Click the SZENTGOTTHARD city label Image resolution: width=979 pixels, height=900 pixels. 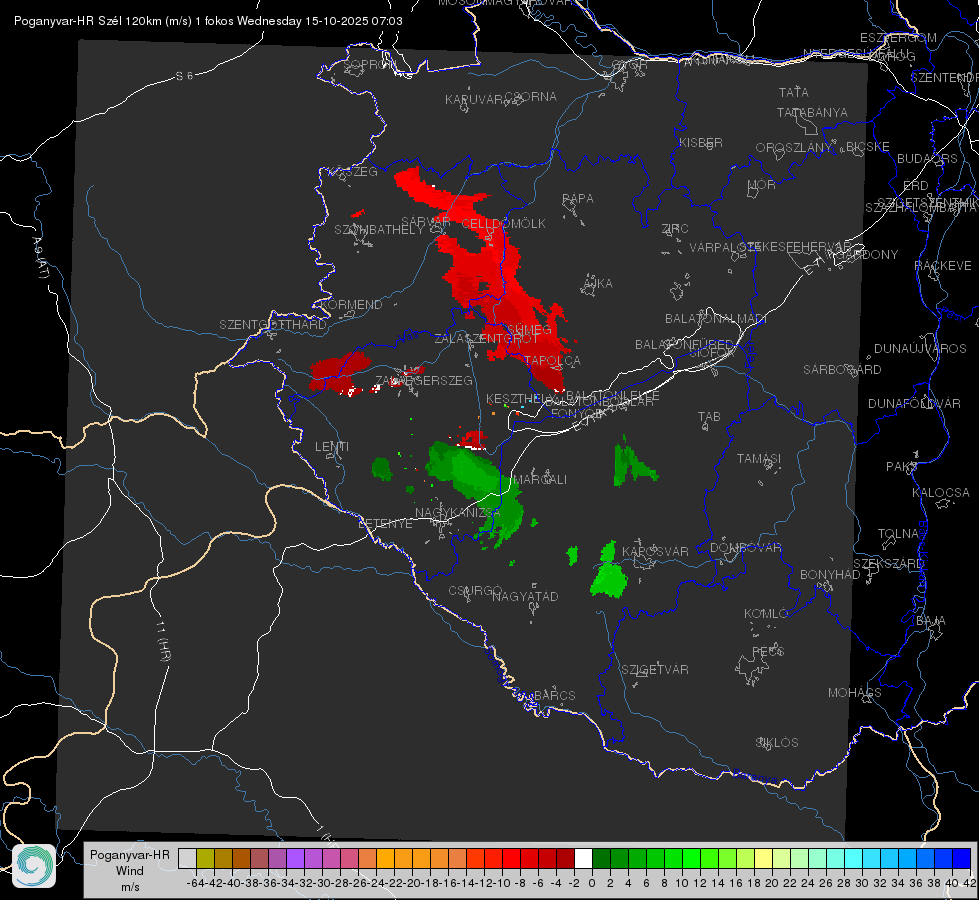273,325
